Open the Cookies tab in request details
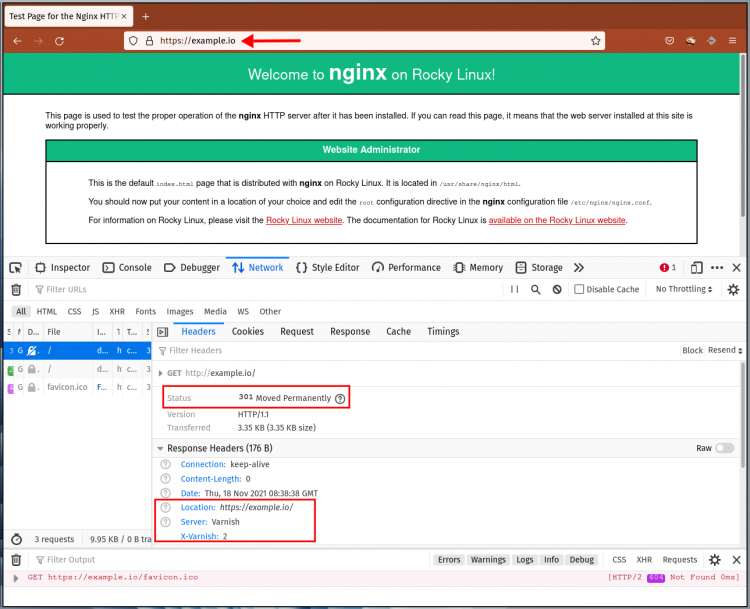This screenshot has height=609, width=750. pos(248,332)
